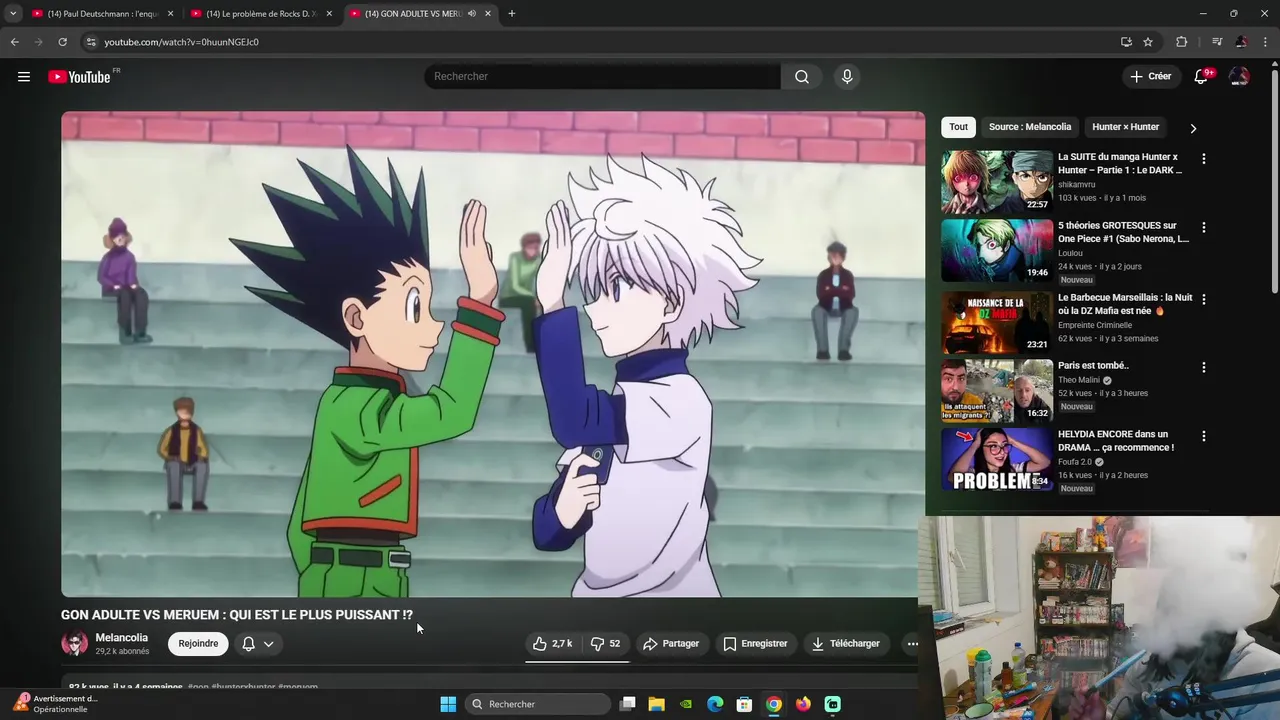Screen dimensions: 1280x720
Task: Open the tab search dropdown arrow
Action: (13, 14)
